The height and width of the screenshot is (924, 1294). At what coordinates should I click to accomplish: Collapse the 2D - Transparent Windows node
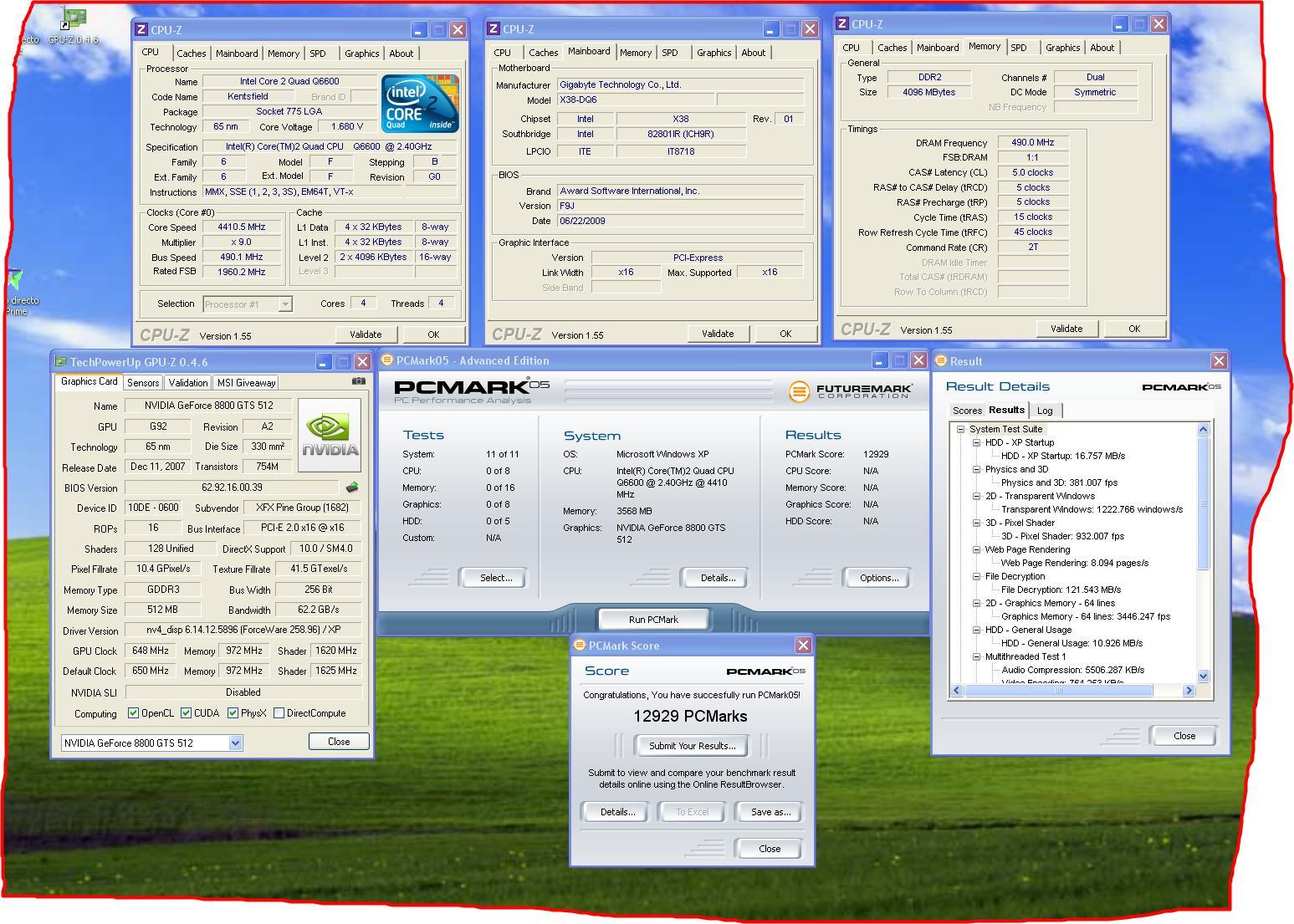point(976,496)
